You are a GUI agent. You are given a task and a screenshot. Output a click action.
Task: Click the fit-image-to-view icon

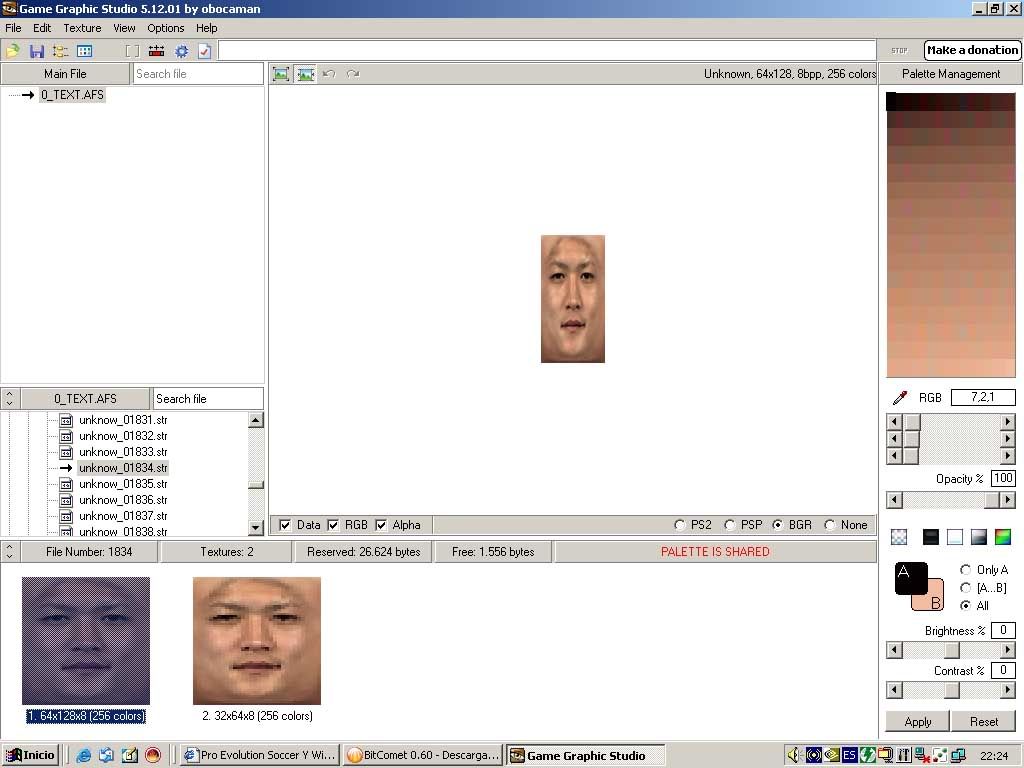(281, 74)
